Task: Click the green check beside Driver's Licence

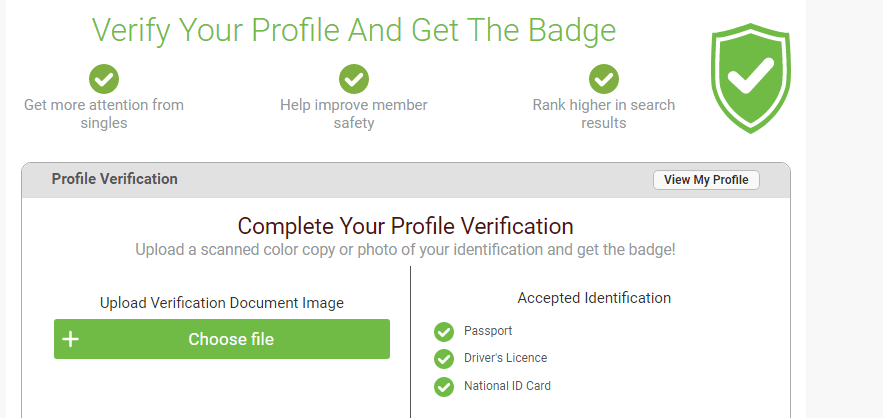Action: (444, 358)
